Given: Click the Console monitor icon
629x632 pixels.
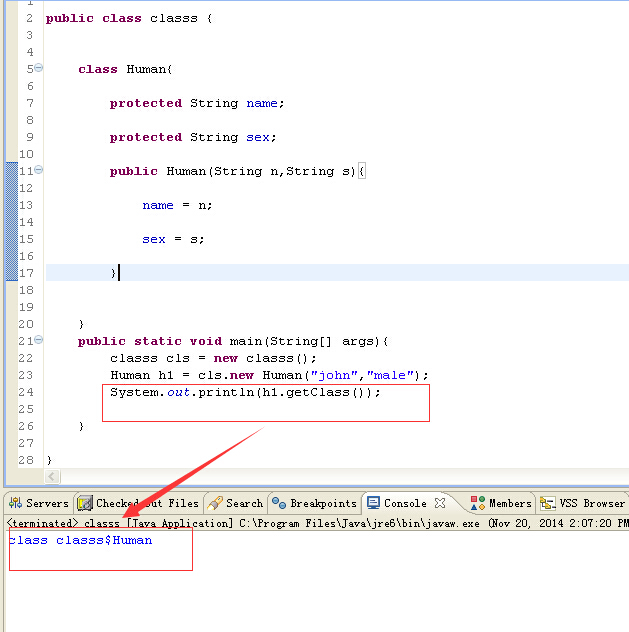Looking at the screenshot, I should [x=374, y=503].
